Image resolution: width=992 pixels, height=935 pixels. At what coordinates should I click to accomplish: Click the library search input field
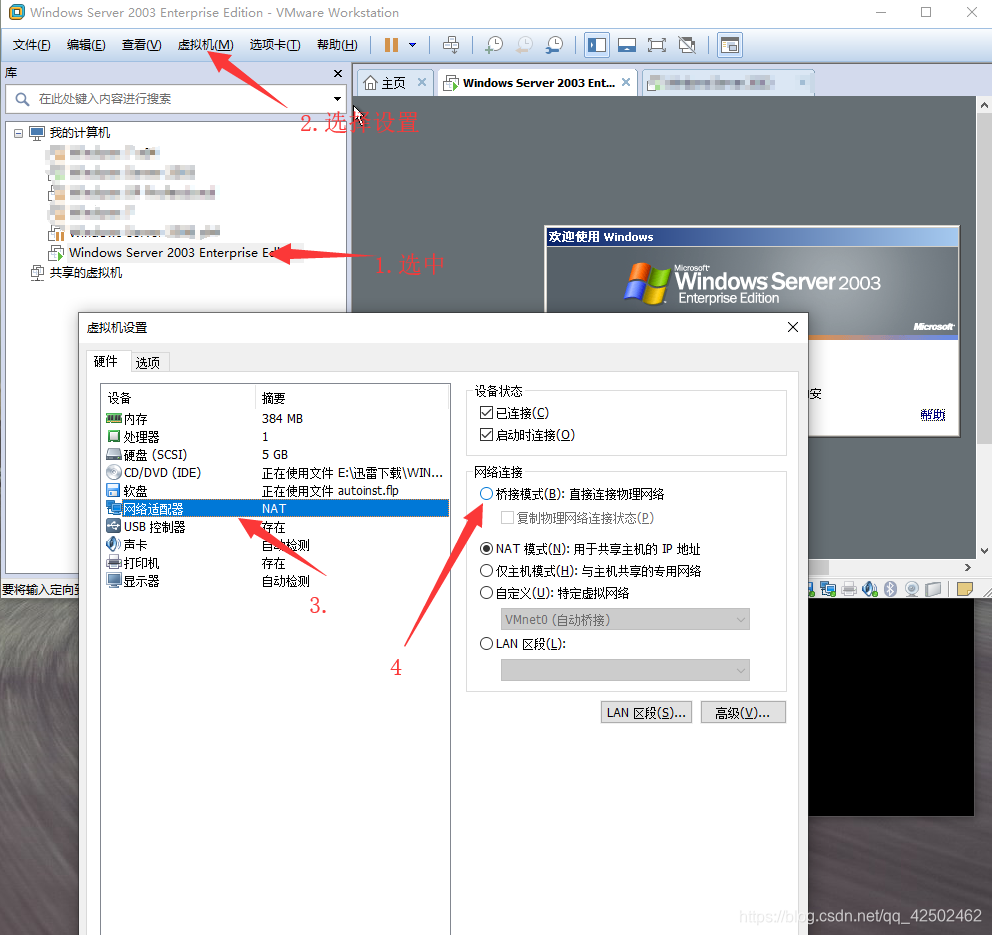pos(177,99)
